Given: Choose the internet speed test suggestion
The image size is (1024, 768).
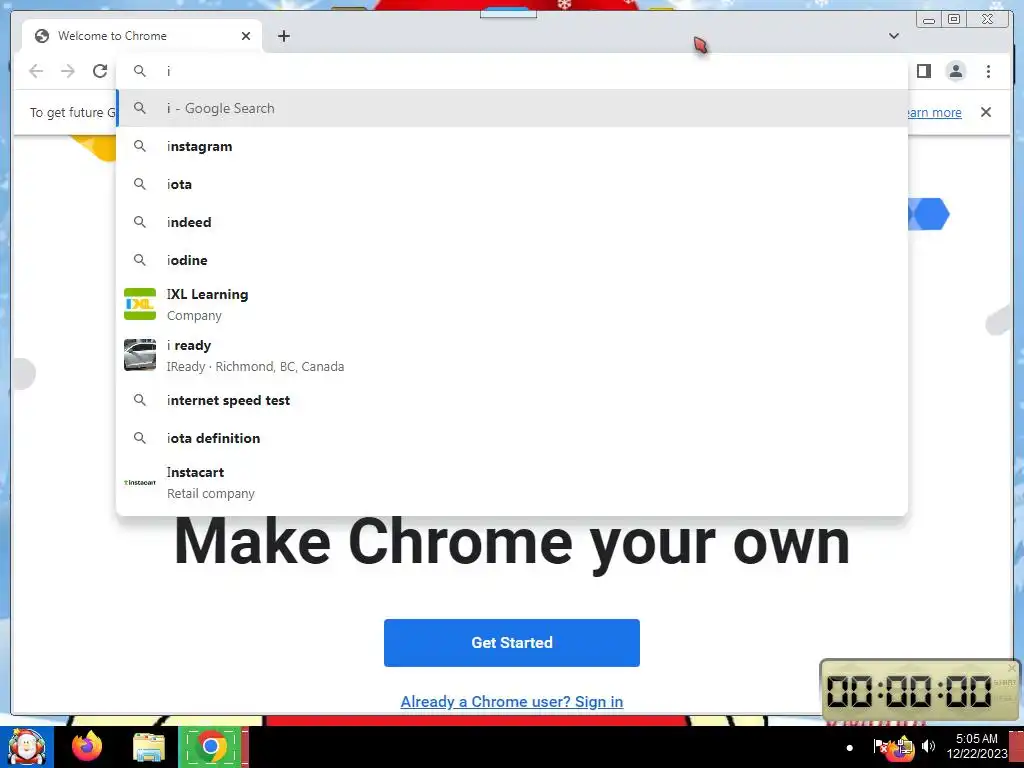Looking at the screenshot, I should [x=512, y=400].
